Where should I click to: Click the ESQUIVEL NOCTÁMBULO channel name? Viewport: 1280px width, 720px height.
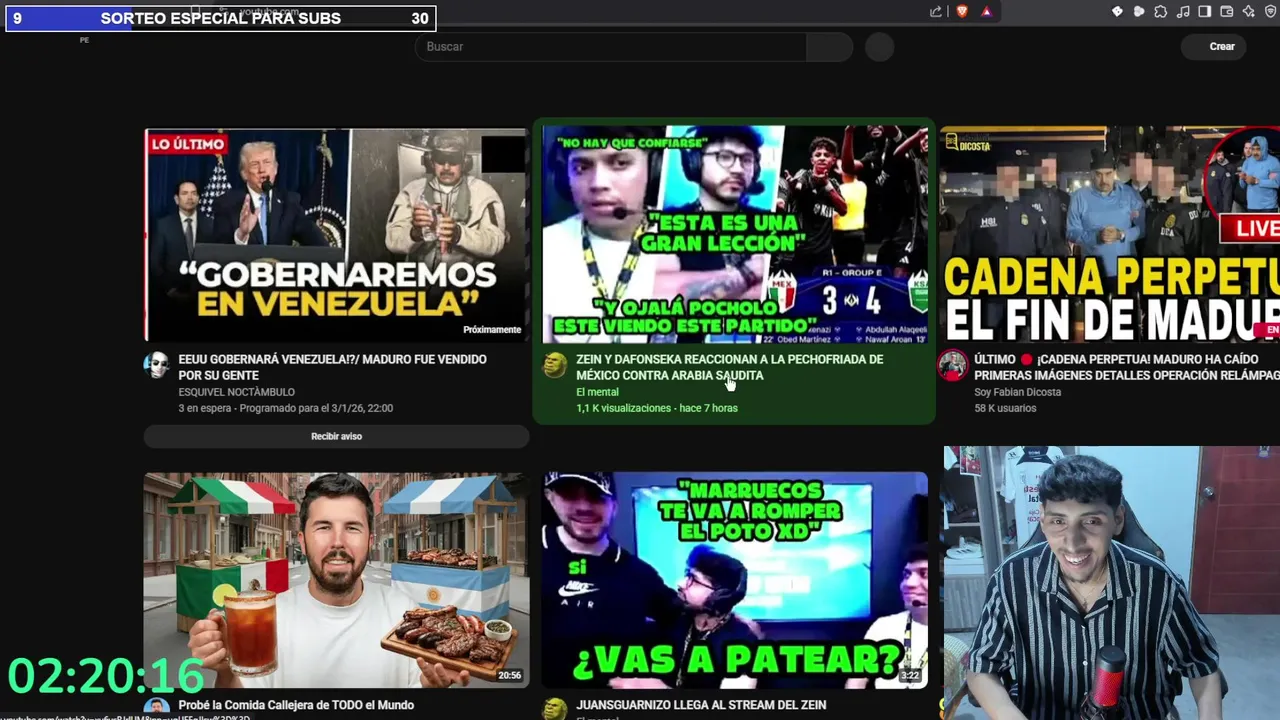pos(236,392)
